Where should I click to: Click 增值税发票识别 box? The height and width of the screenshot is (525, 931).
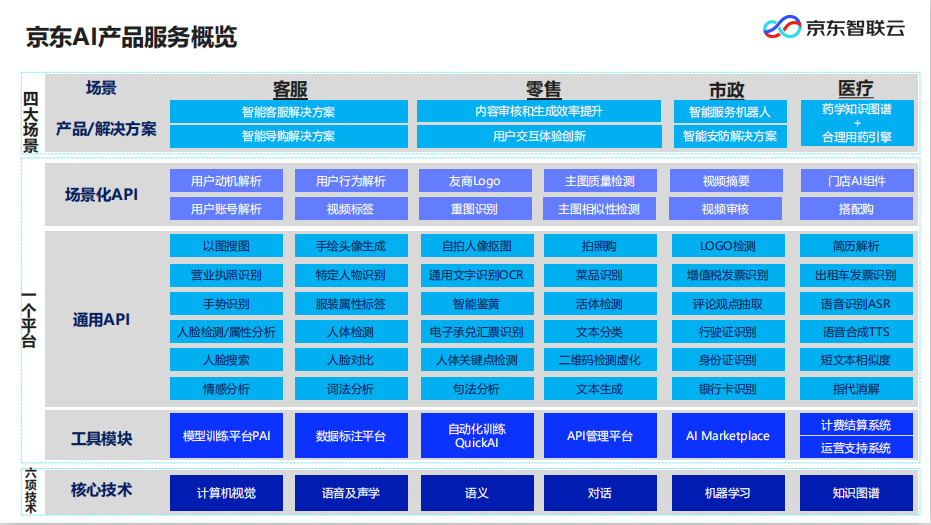pos(728,274)
